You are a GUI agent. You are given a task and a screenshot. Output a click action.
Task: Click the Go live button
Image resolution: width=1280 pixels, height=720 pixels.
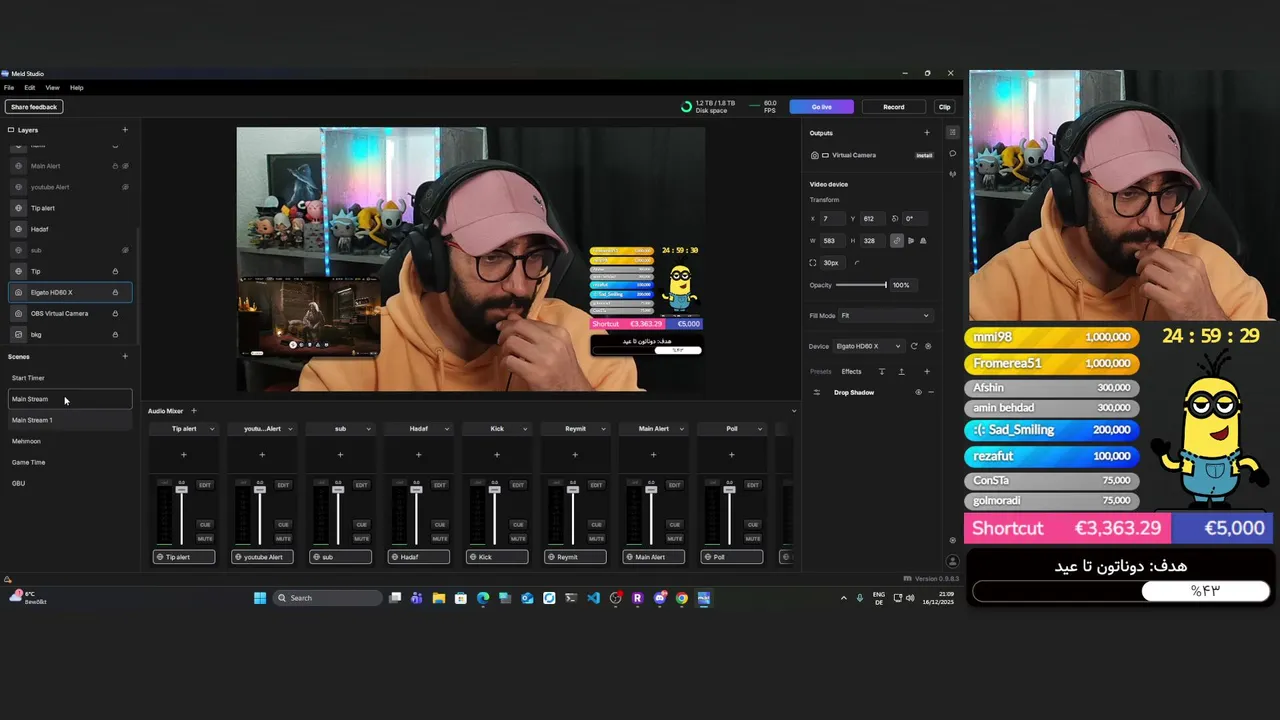(821, 107)
